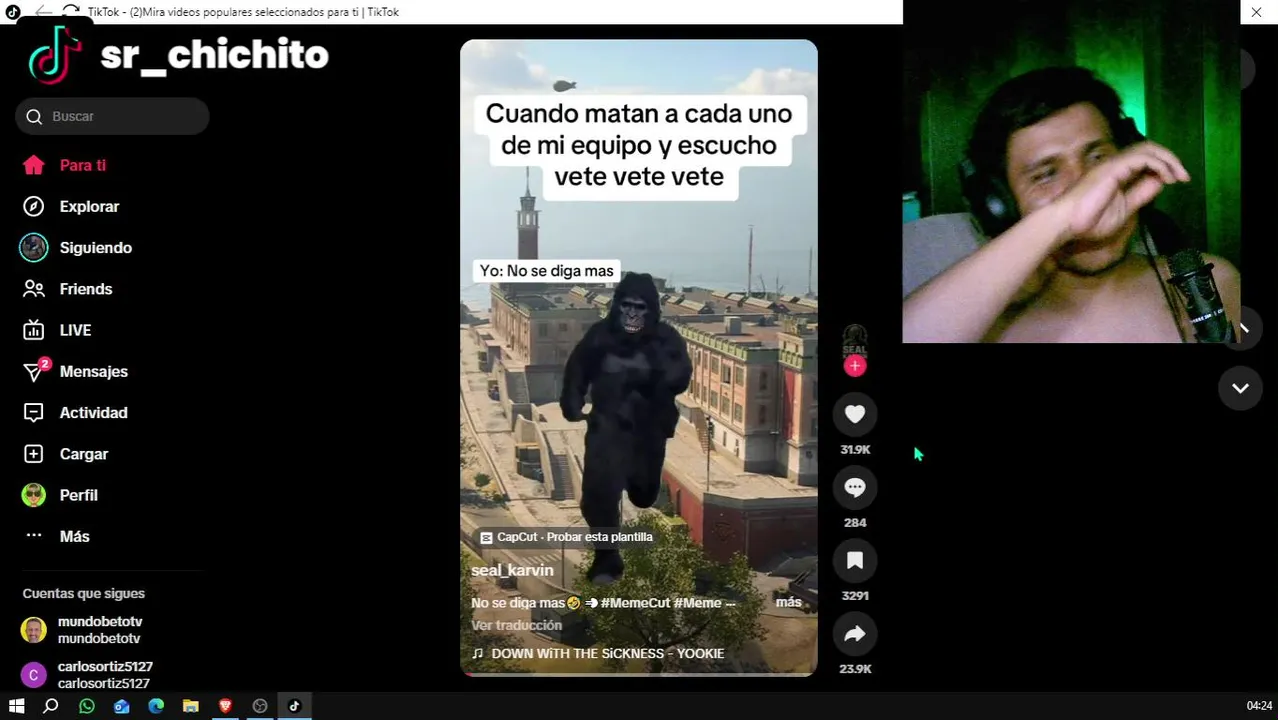Click the search magnifier icon in Buscar
Screen dimensions: 1278x720
pos(34,117)
